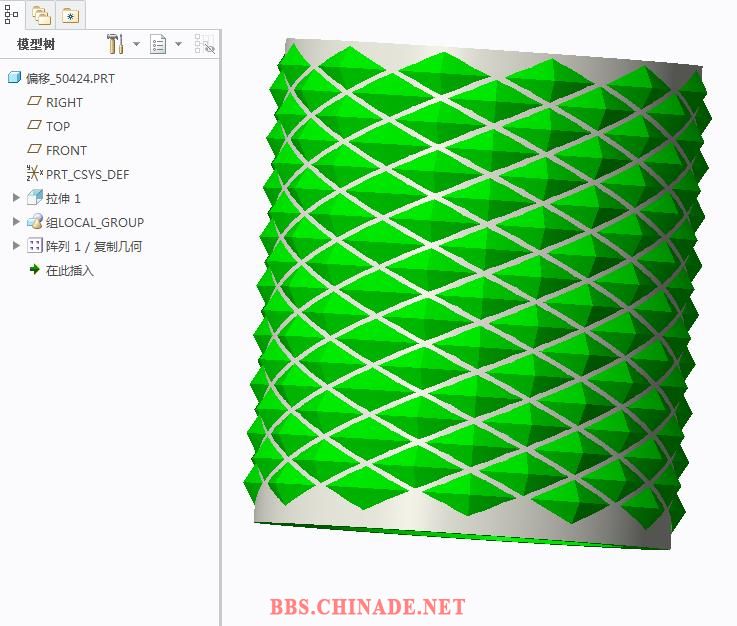Click the FRONT datum plane icon
The image size is (737, 626).
point(34,149)
